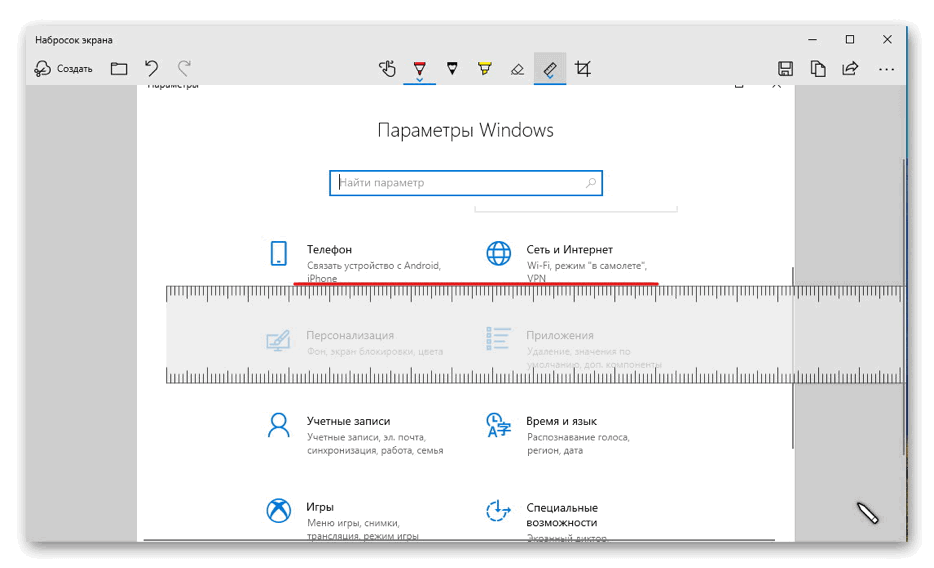
Task: Select the yellow highlighter tool
Action: click(484, 68)
